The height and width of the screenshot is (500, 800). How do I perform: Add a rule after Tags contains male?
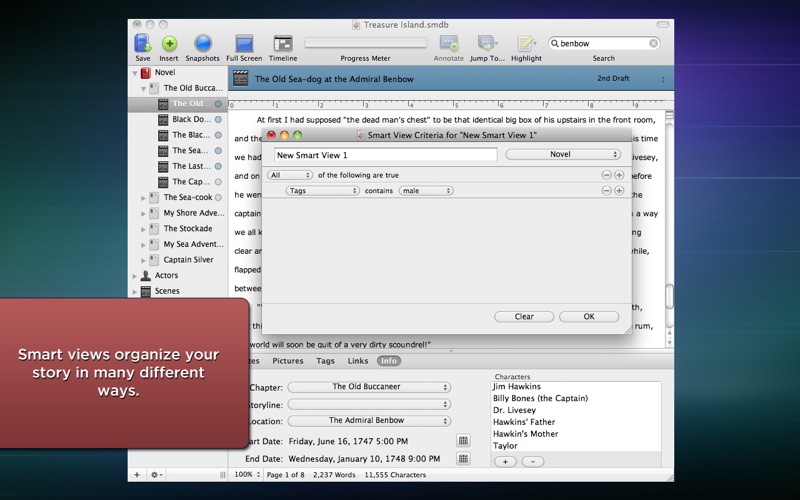click(619, 190)
